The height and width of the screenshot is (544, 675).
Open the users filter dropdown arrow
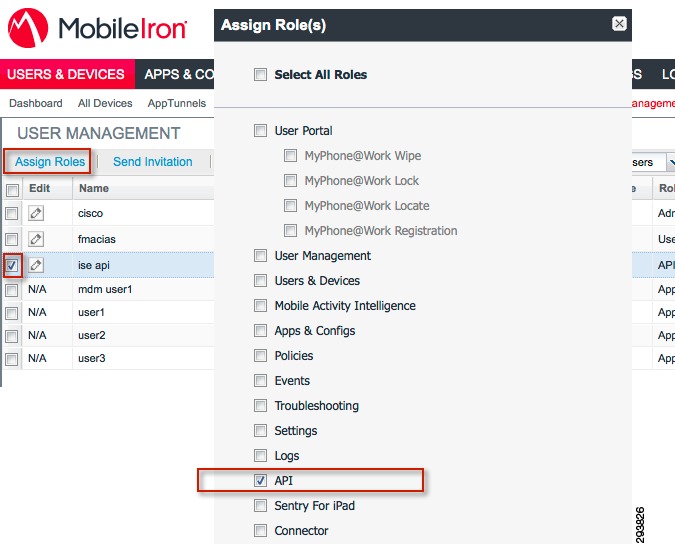tap(671, 162)
